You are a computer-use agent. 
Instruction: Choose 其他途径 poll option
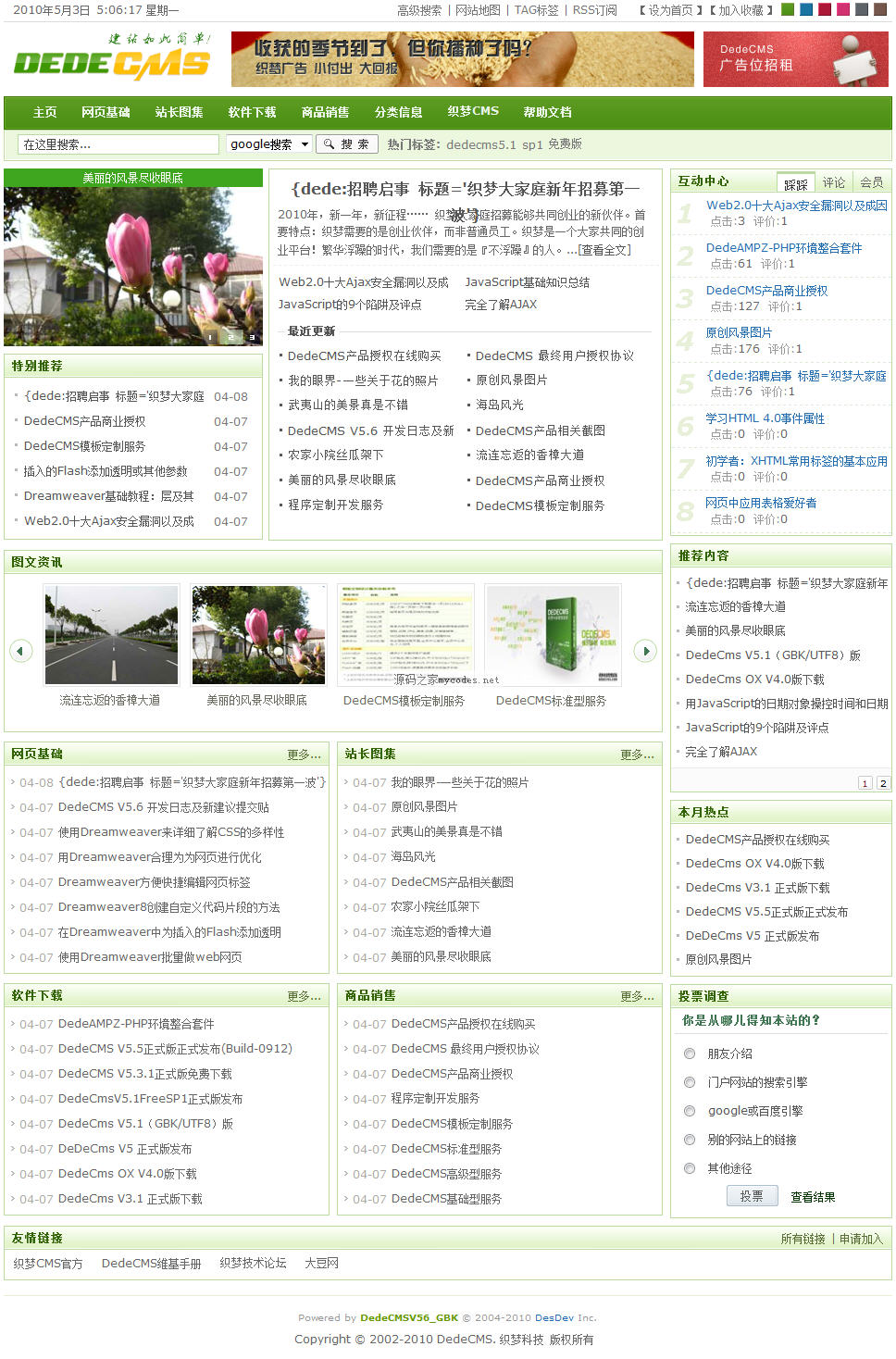tap(690, 1168)
